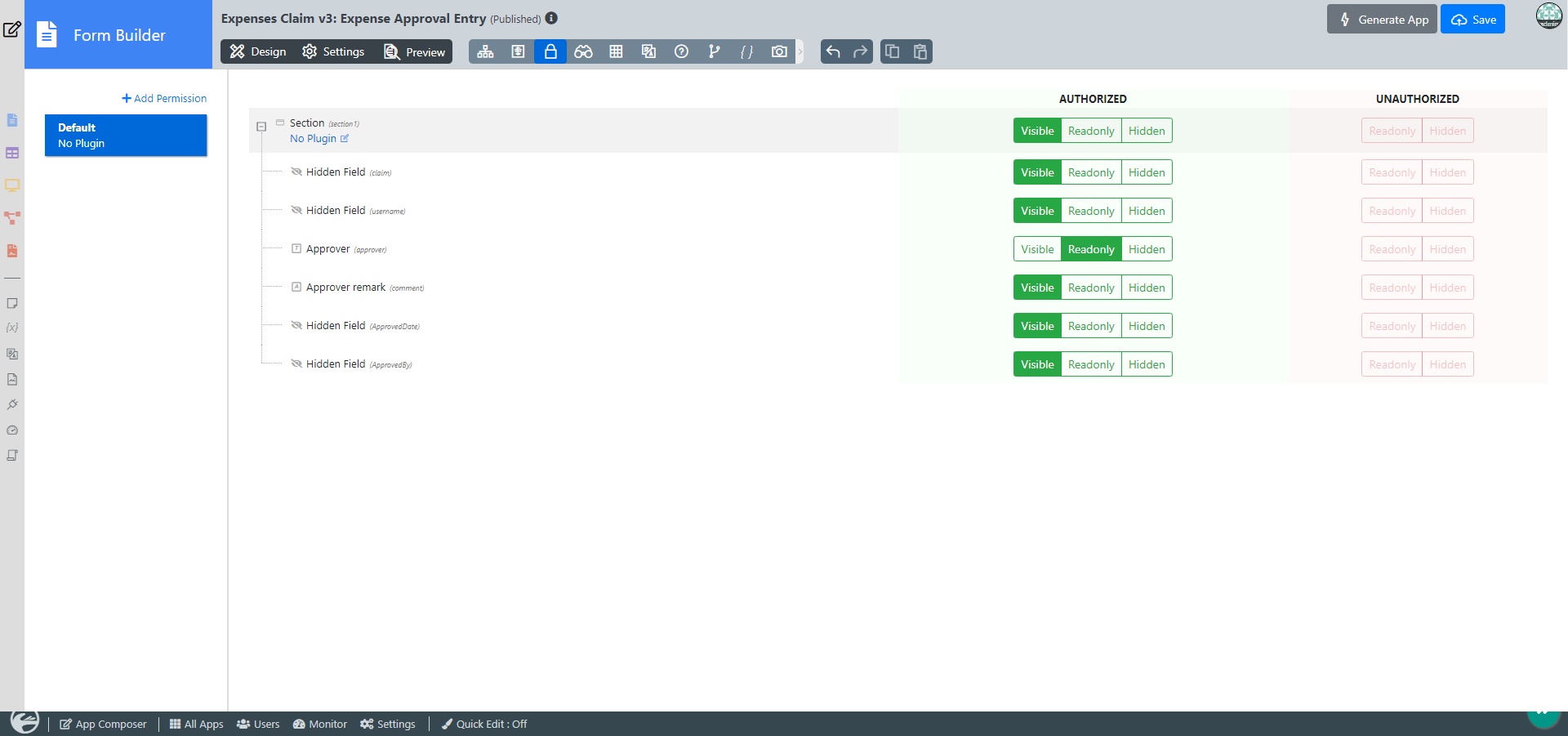Click the scroll logs sidebar icon
Viewport: 1568px width, 736px height.
click(12, 455)
